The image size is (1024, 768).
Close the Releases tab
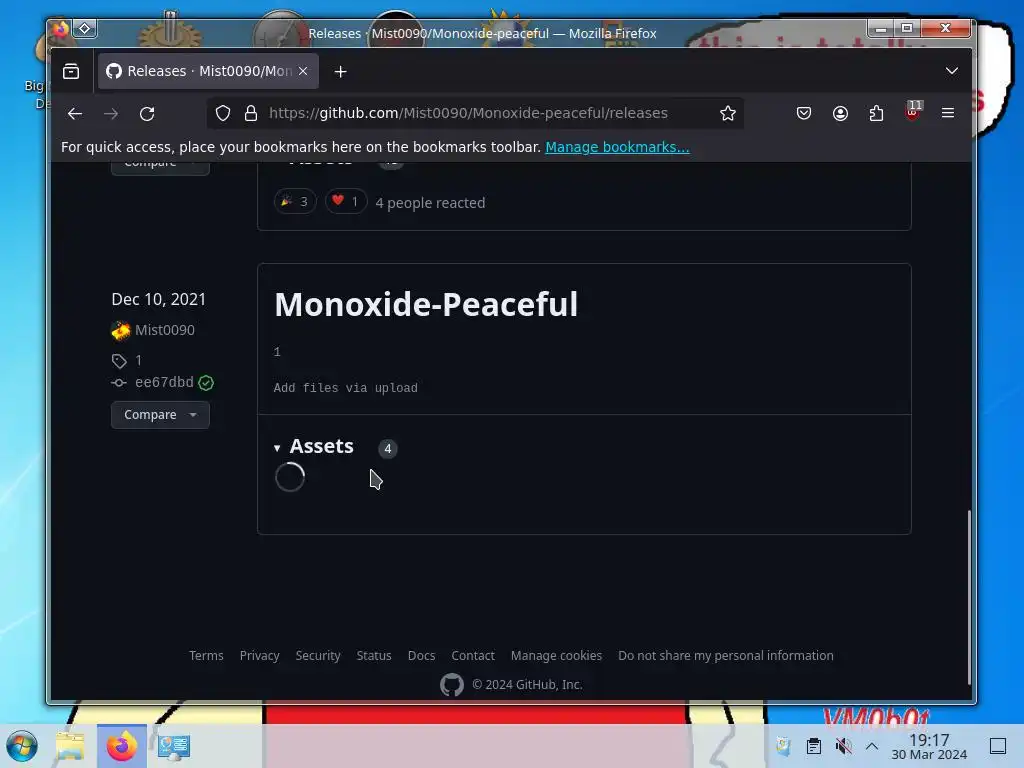point(303,71)
